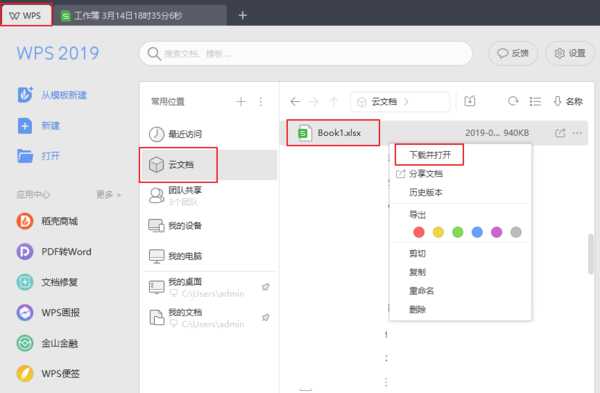The height and width of the screenshot is (393, 600).
Task: Open 文档修复 document repair tool
Action: coord(47,282)
